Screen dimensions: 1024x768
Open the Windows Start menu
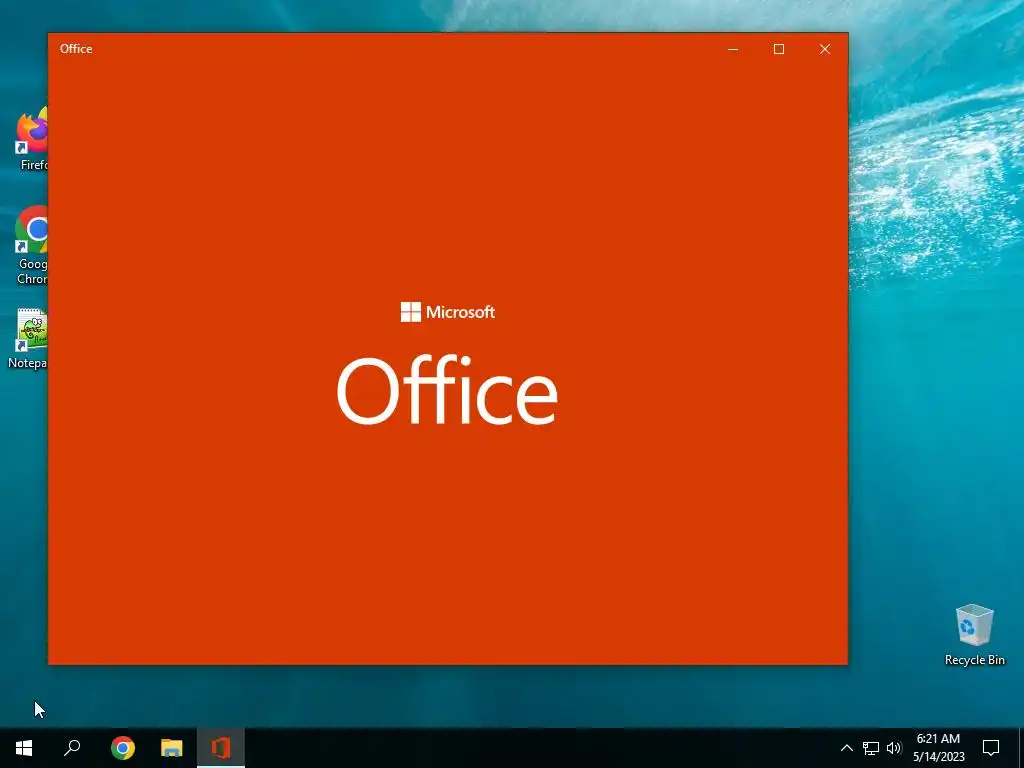tap(24, 748)
